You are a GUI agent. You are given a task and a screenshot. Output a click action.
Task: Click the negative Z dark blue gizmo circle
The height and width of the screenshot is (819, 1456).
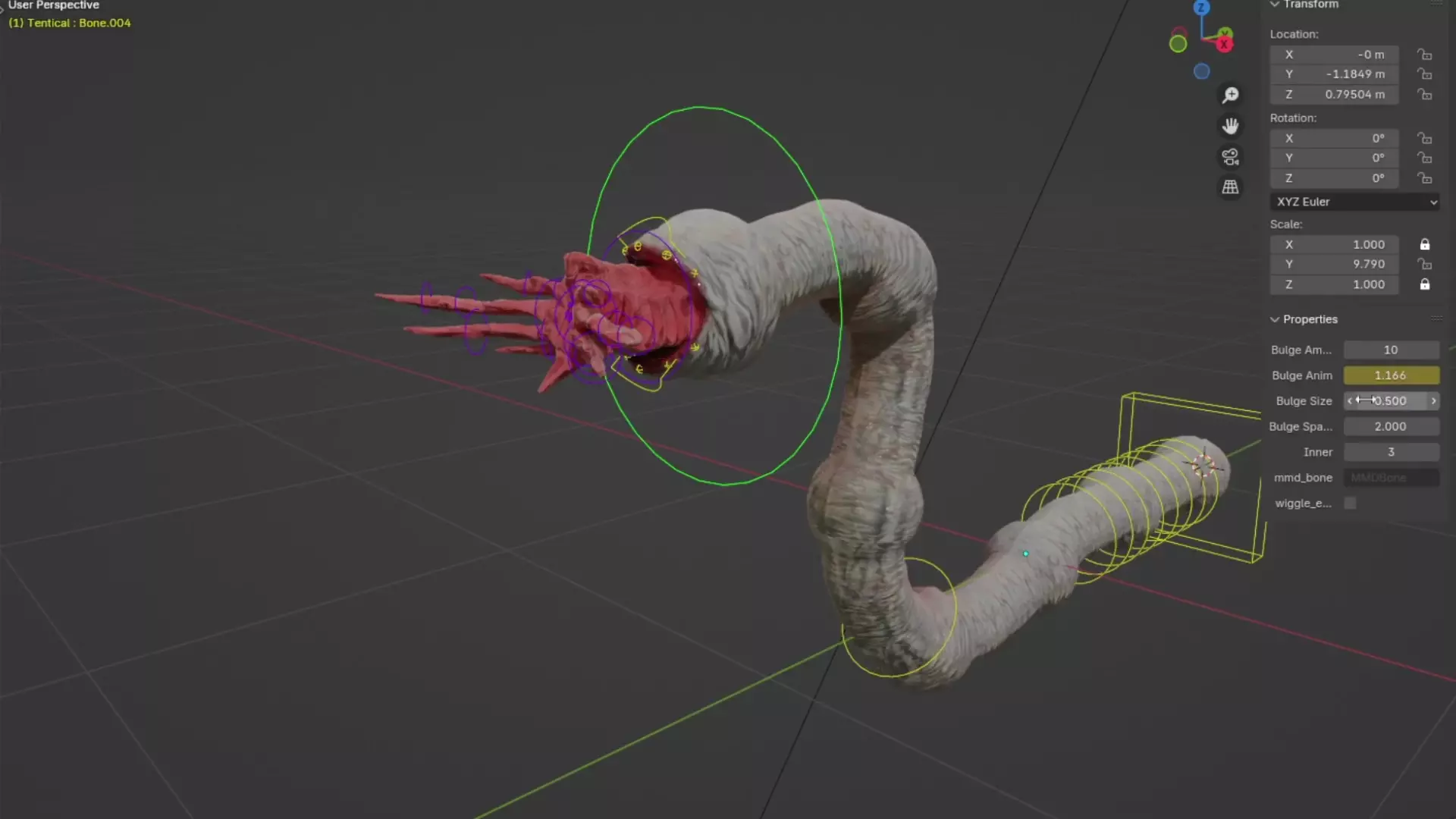coord(1201,71)
